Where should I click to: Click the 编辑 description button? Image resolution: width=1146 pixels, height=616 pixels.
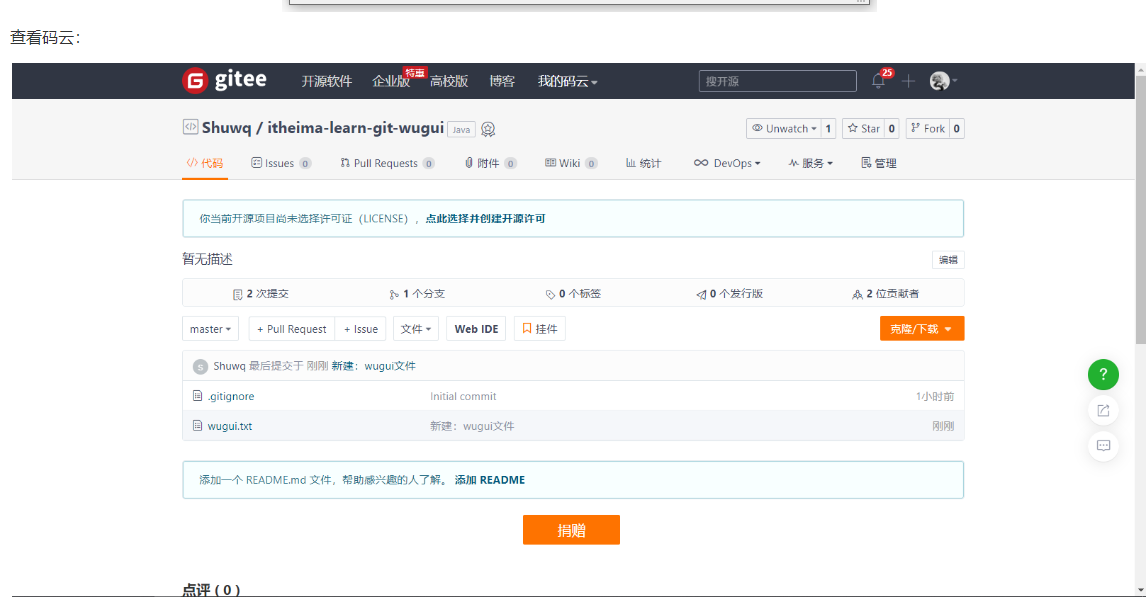(948, 259)
